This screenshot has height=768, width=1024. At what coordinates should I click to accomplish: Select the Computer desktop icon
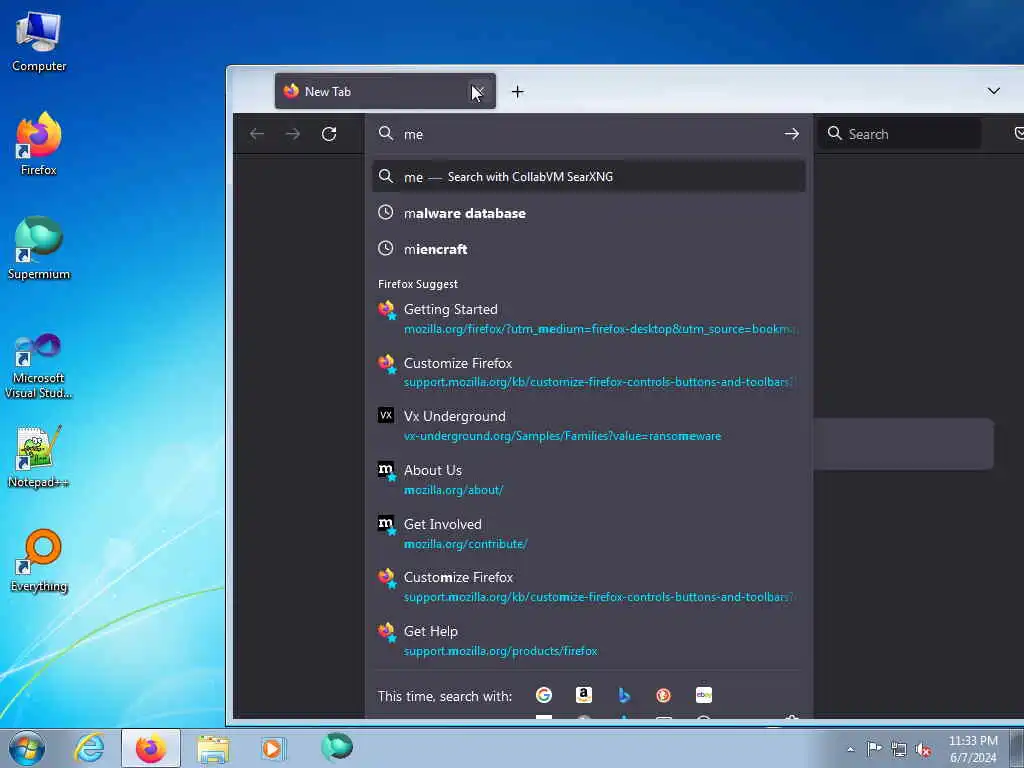tap(39, 41)
